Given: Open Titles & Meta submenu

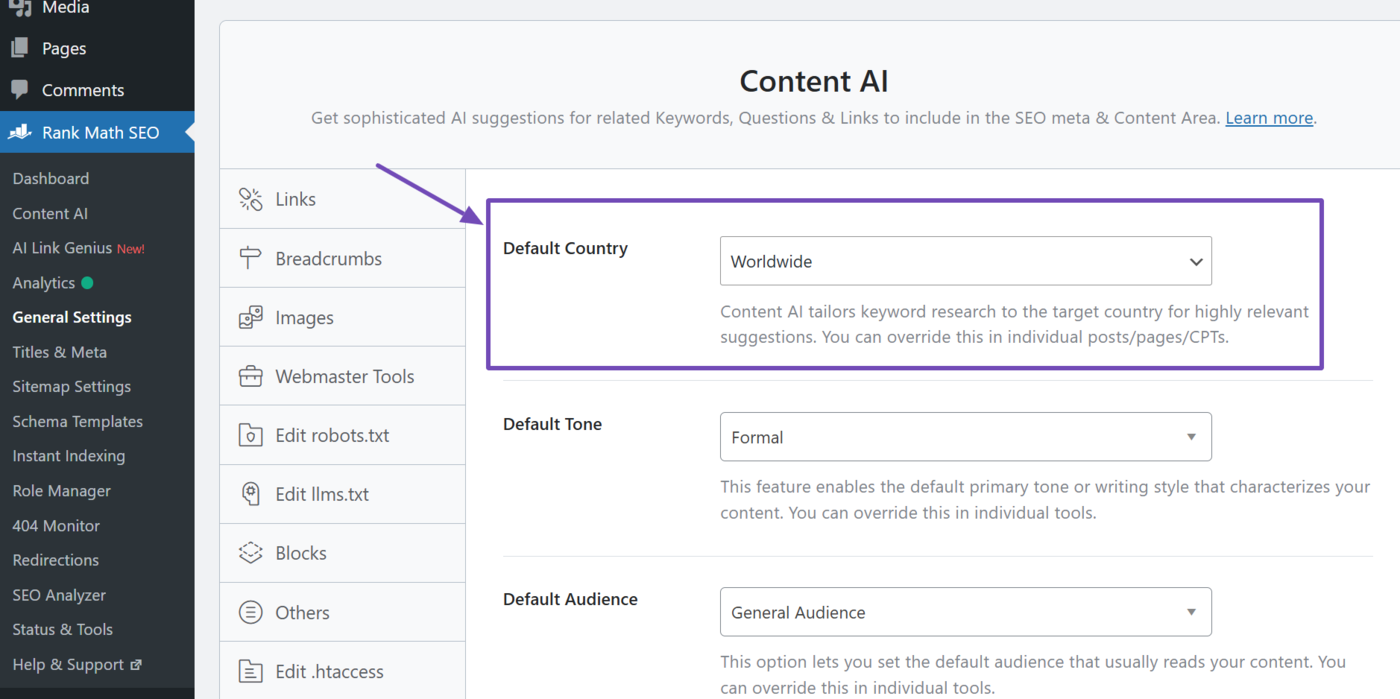Looking at the screenshot, I should [x=60, y=352].
